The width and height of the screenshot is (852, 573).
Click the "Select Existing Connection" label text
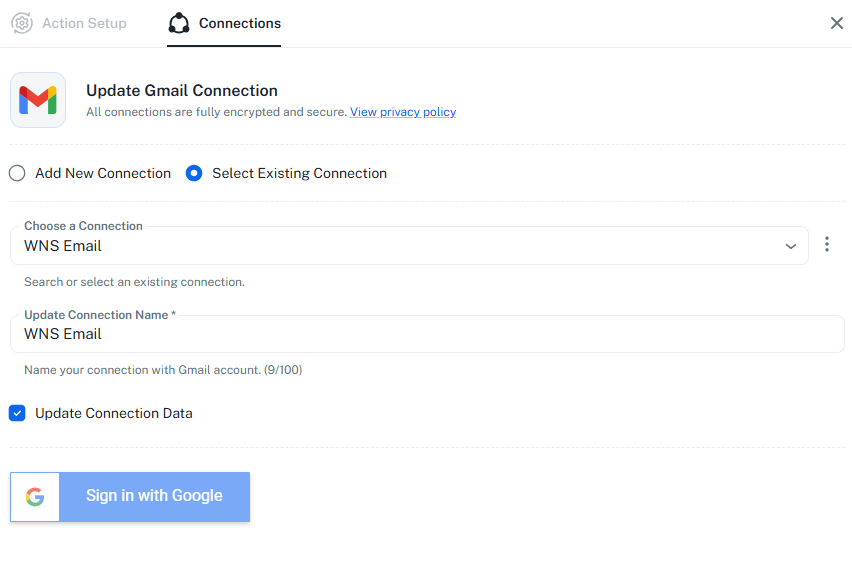point(299,173)
